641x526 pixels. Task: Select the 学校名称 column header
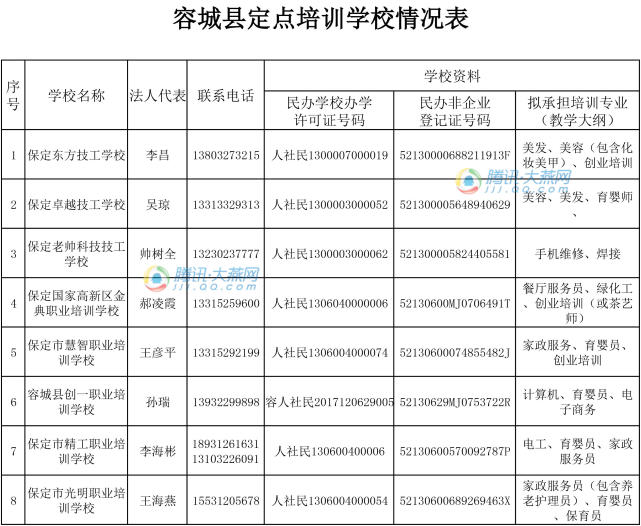76,96
